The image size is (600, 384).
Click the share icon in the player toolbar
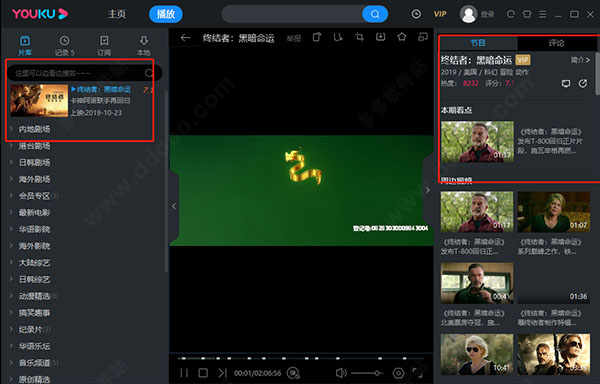point(316,37)
